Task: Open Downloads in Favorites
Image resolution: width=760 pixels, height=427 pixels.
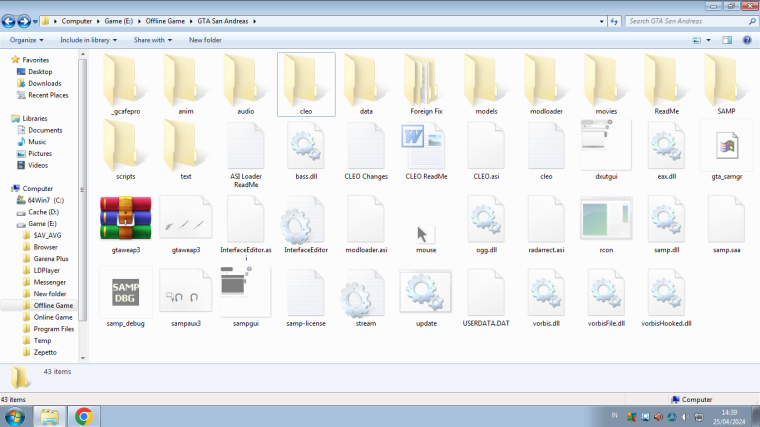Action: tap(45, 83)
